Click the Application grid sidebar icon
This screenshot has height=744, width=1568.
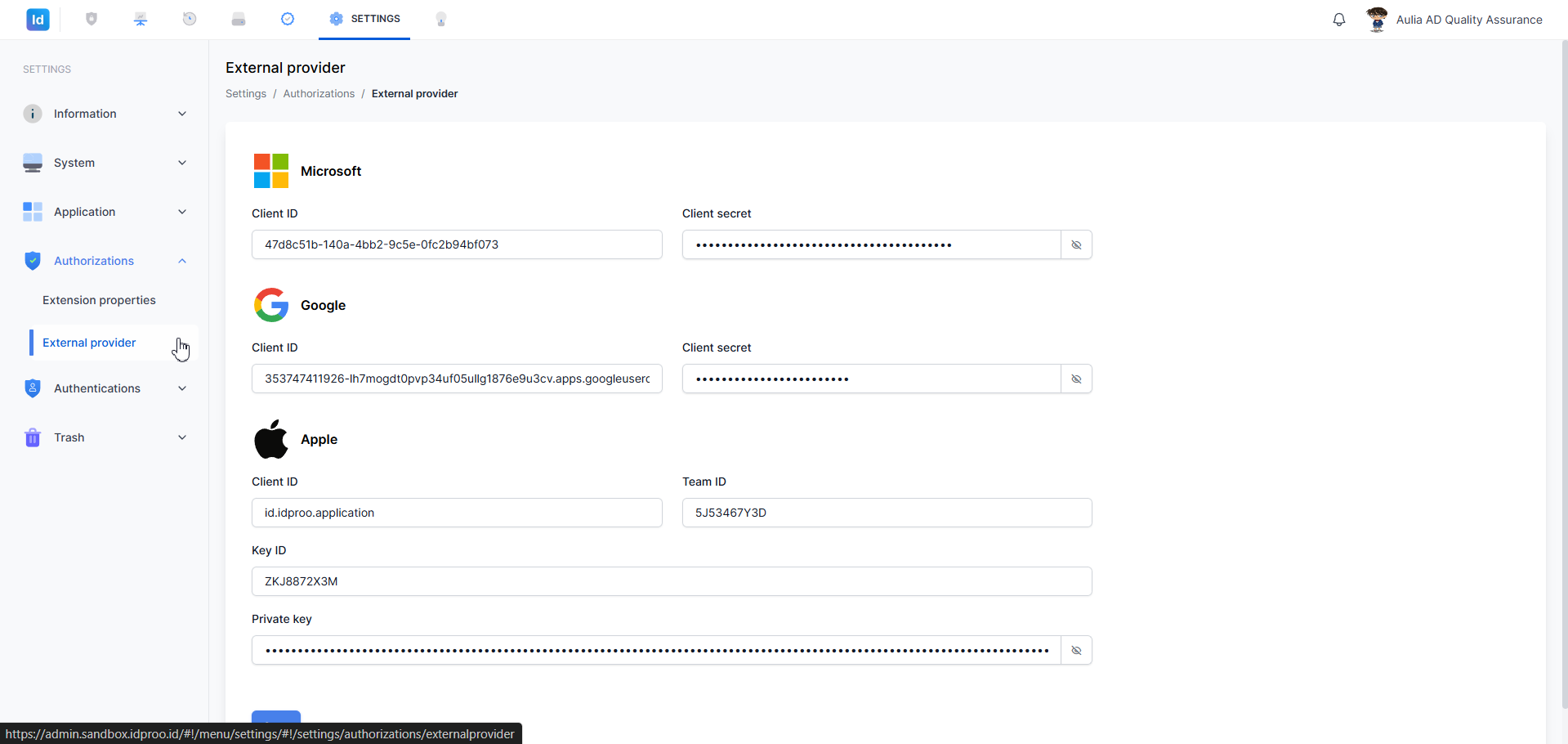(x=33, y=212)
